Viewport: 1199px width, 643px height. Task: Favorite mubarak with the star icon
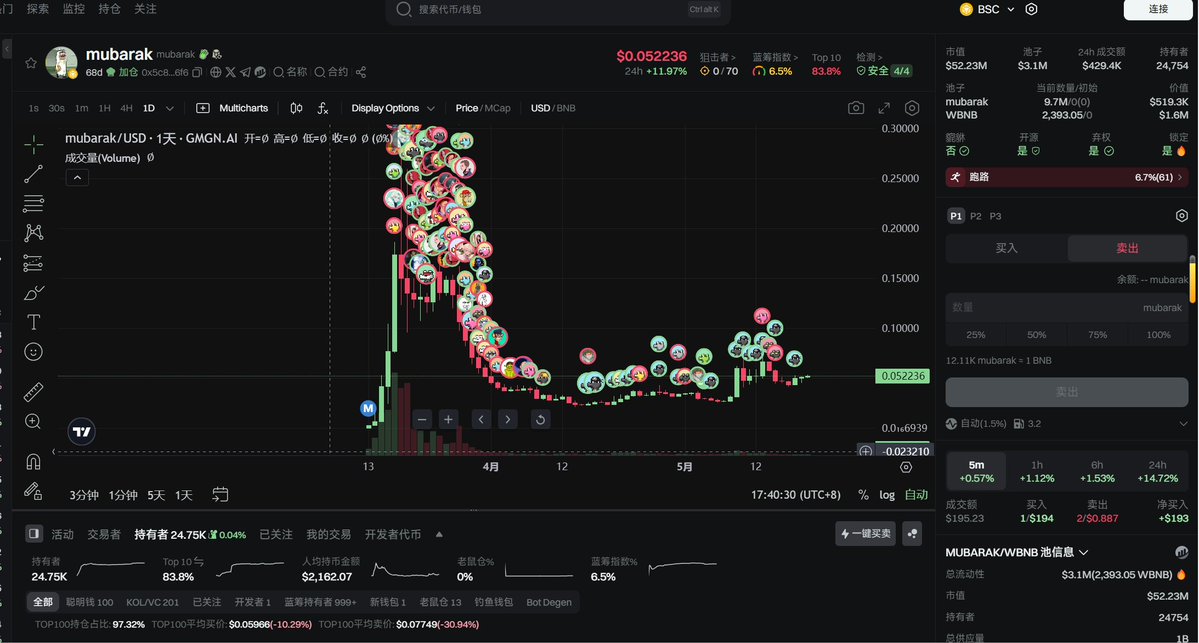tap(31, 63)
